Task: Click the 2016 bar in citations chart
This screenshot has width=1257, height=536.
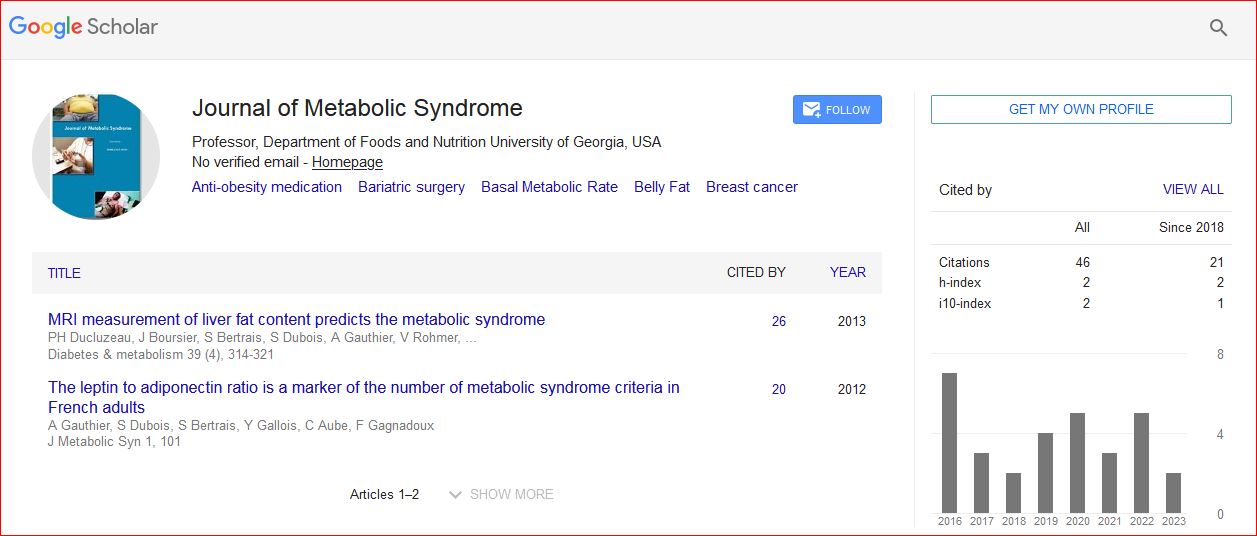Action: point(949,443)
